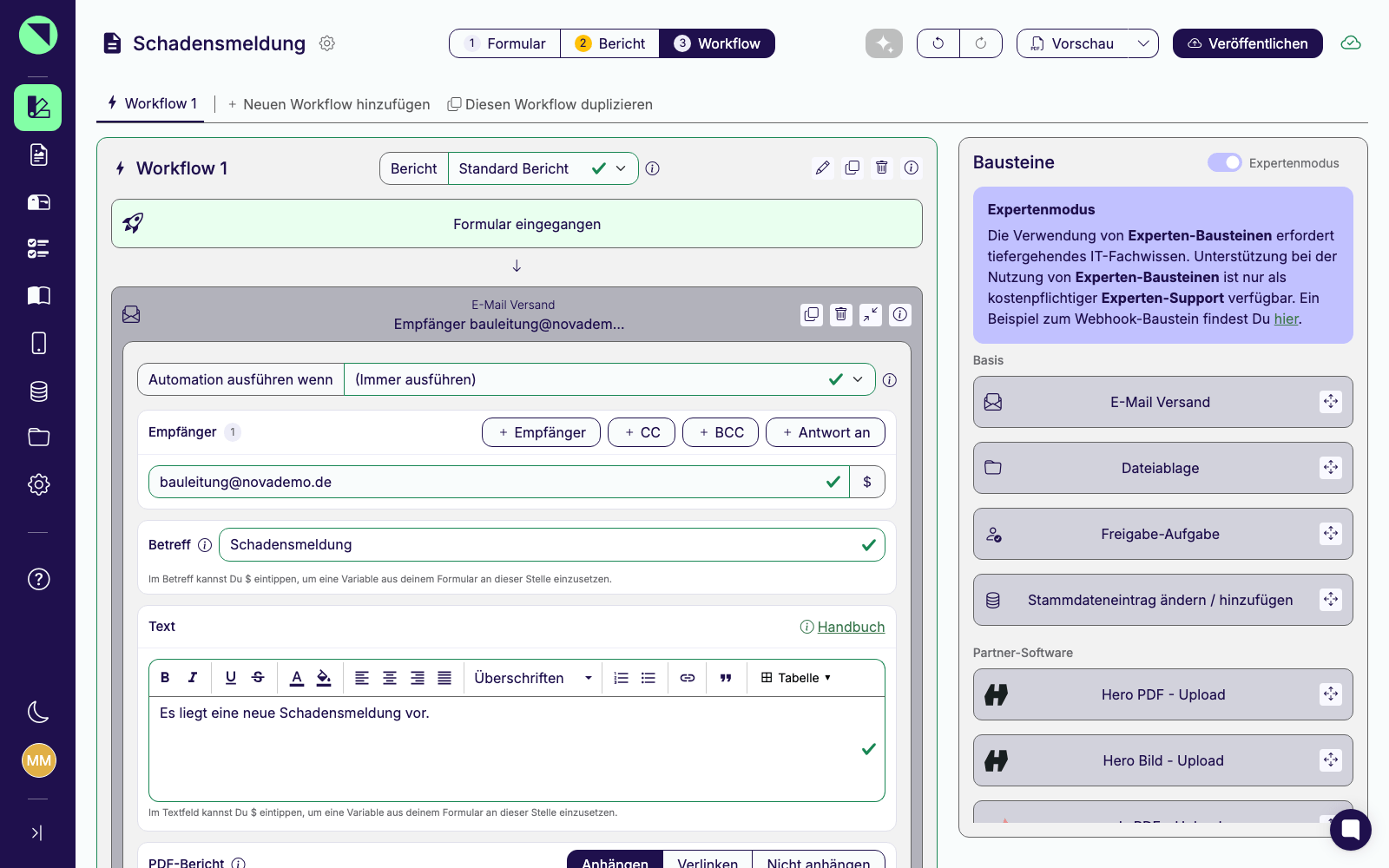Delete the E-Mail Versand block
1389x868 pixels.
[841, 314]
